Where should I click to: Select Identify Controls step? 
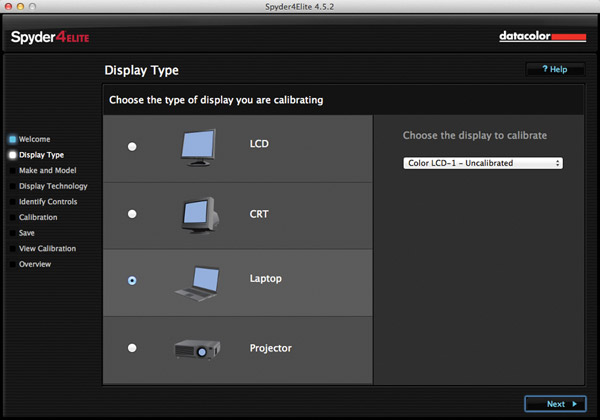coord(48,202)
